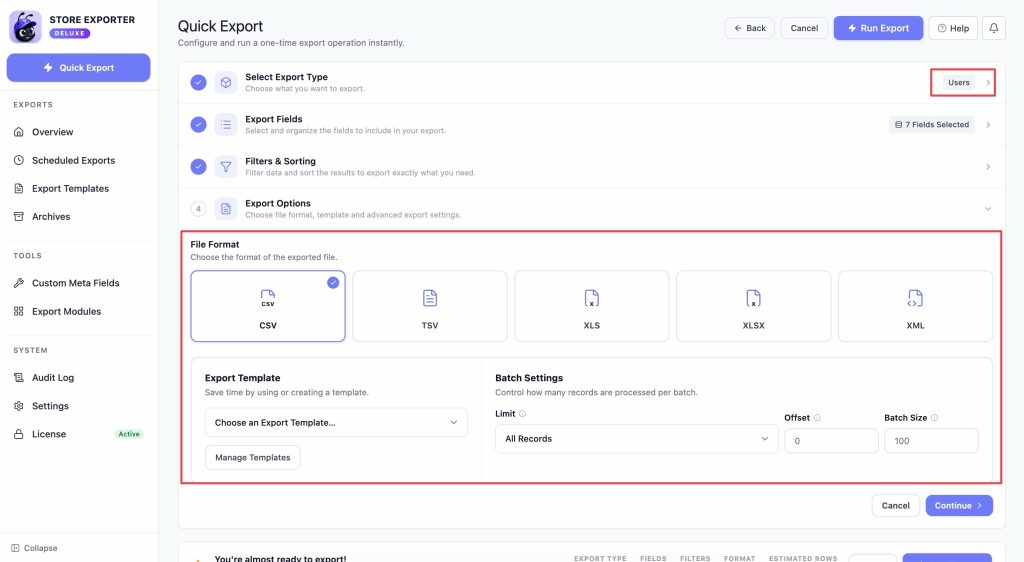Click the 7 Fields Selected badge

coord(932,125)
